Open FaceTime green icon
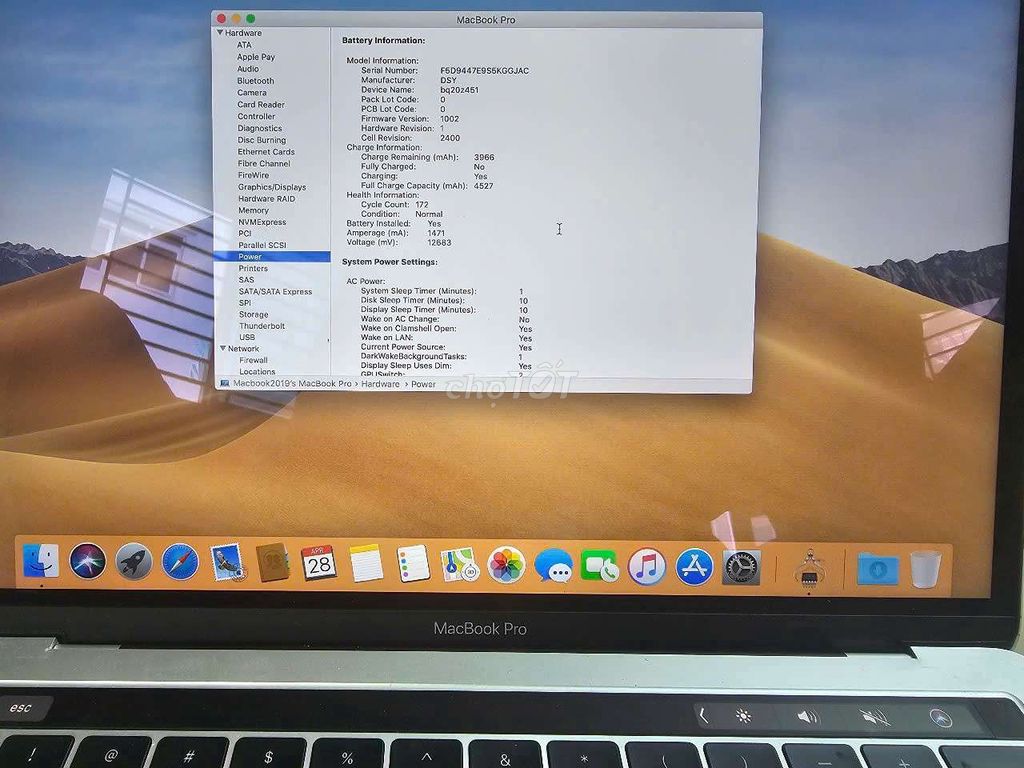This screenshot has height=768, width=1024. pyautogui.click(x=600, y=567)
